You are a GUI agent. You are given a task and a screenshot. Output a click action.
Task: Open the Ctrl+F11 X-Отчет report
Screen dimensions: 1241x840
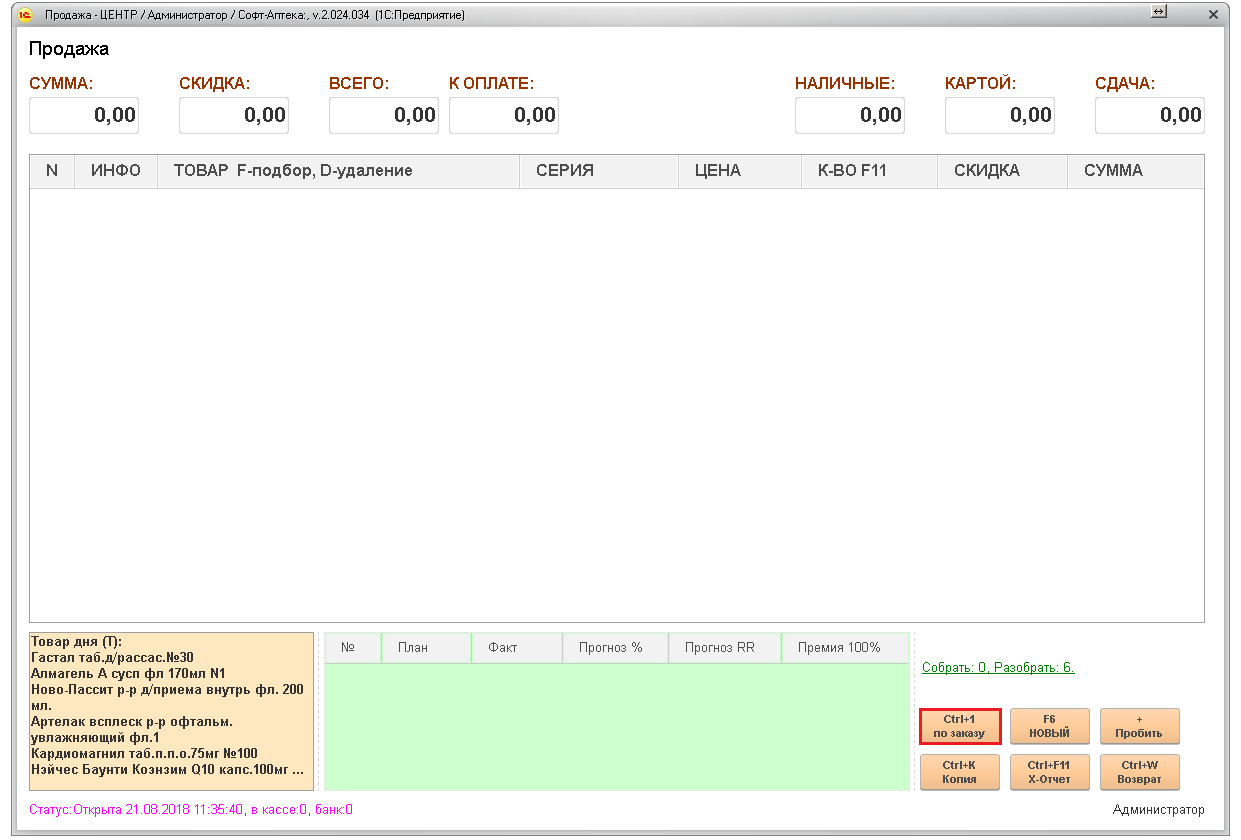[1049, 772]
